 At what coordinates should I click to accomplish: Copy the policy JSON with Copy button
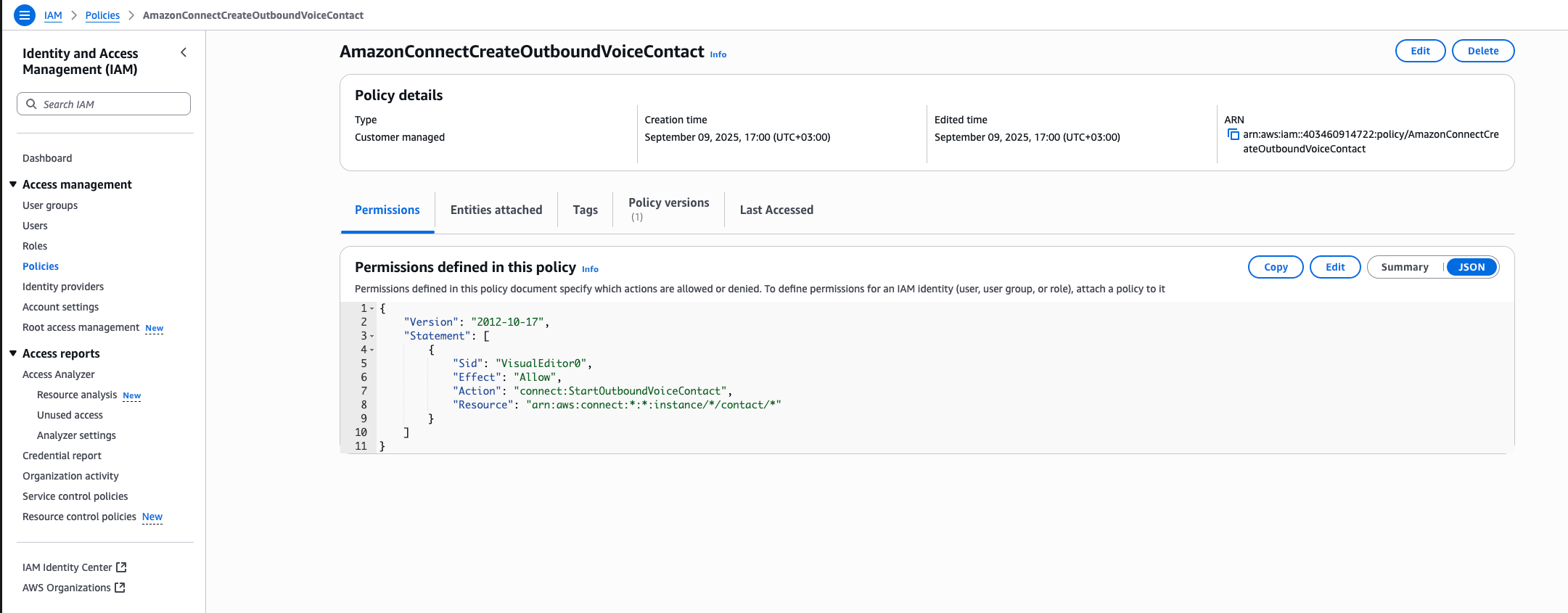click(x=1276, y=267)
